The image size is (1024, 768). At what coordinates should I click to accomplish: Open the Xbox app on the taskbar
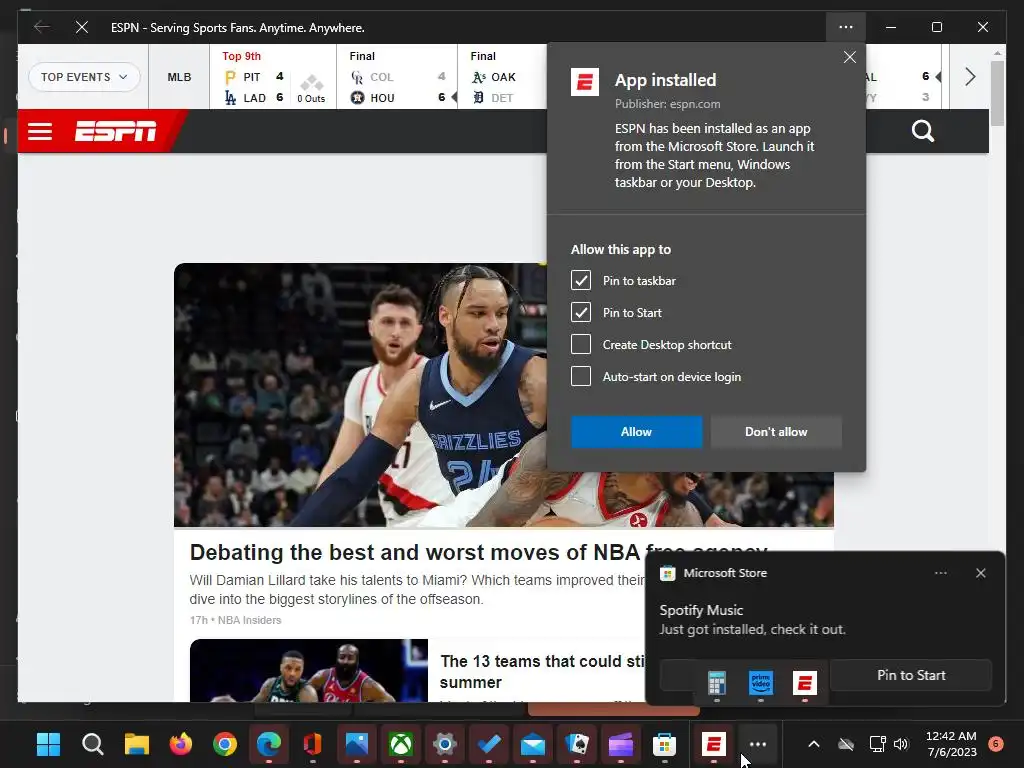[400, 744]
